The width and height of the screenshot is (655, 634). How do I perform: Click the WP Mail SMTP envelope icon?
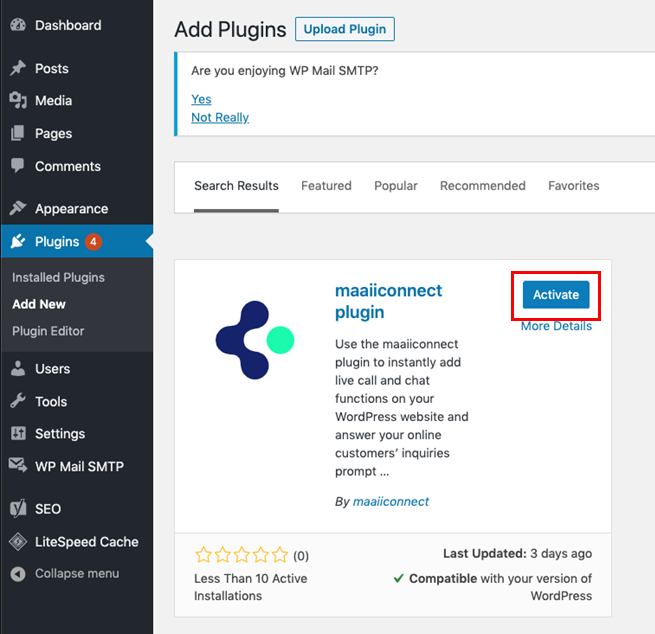pyautogui.click(x=18, y=466)
